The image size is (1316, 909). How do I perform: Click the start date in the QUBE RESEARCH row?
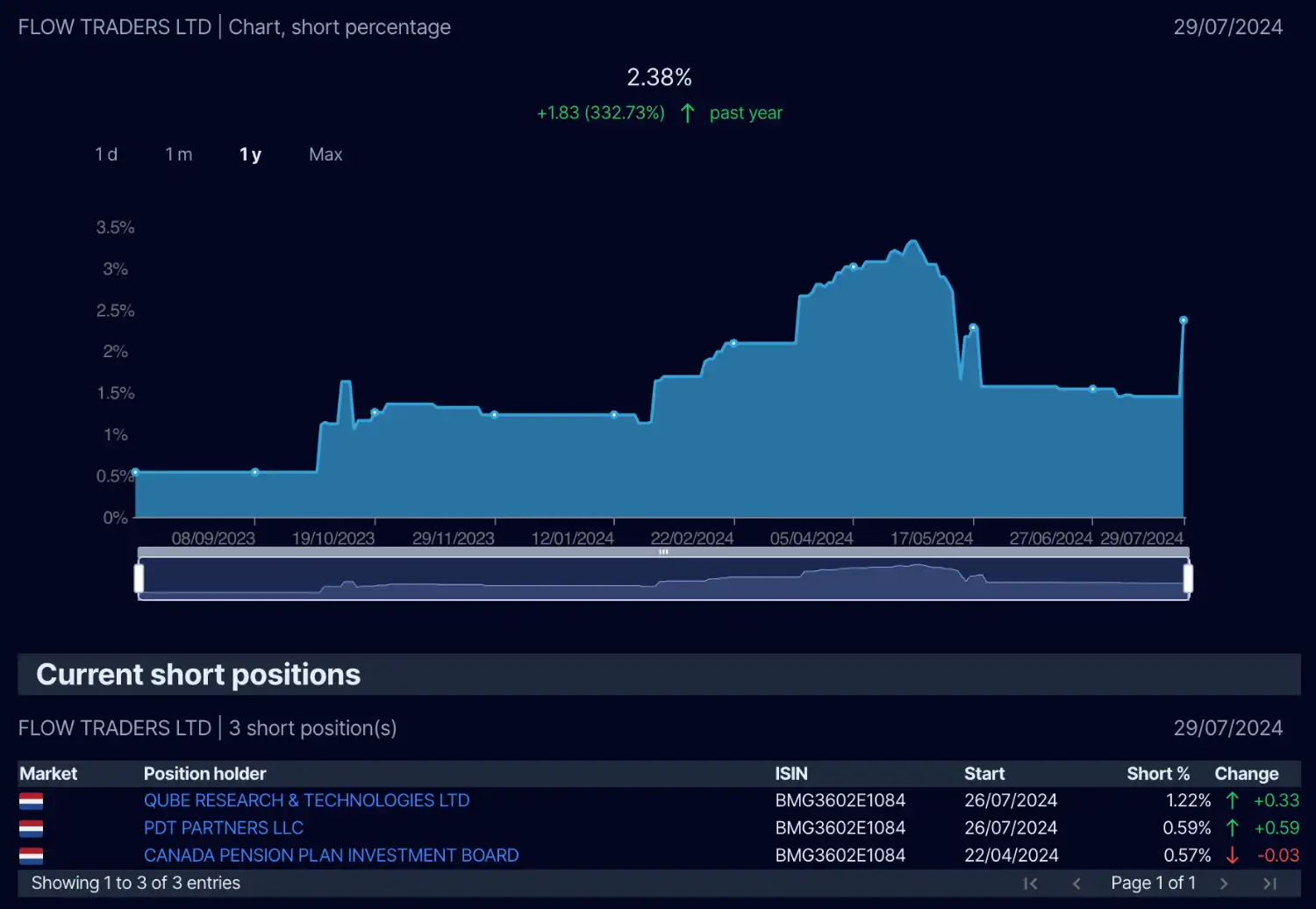(1011, 800)
